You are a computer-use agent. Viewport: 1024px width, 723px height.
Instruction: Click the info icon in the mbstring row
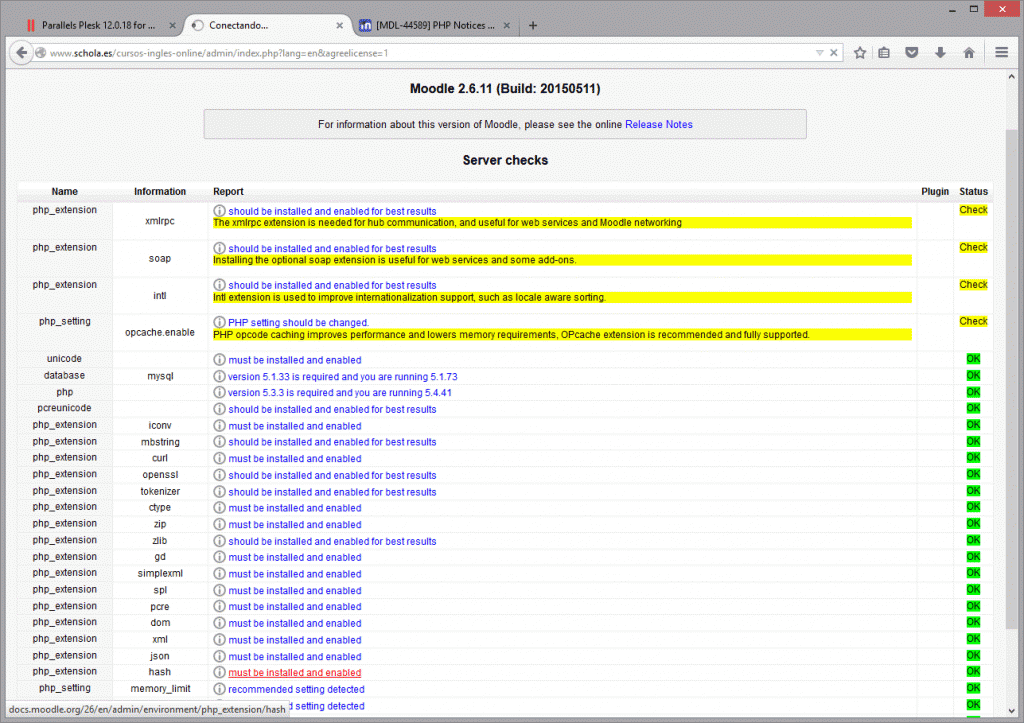click(x=219, y=442)
